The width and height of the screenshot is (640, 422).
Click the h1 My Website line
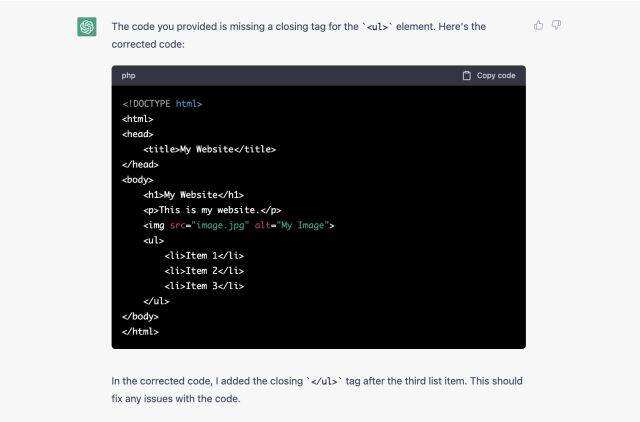194,195
